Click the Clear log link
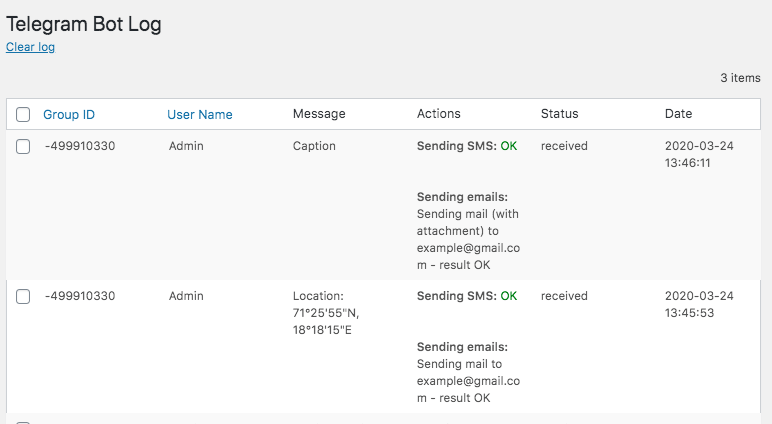This screenshot has height=424, width=772. [x=30, y=47]
